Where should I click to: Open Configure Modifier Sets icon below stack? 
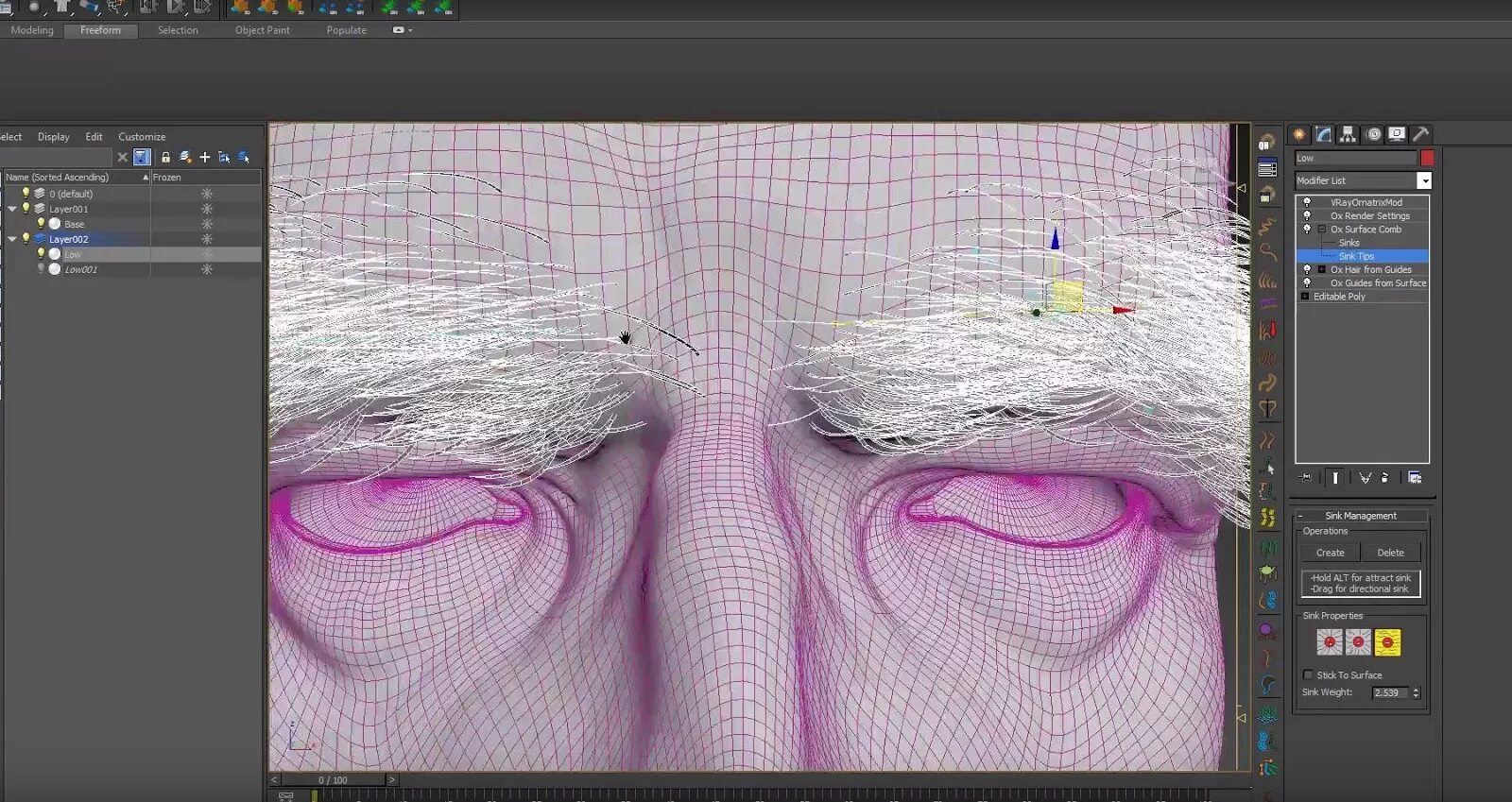1415,478
